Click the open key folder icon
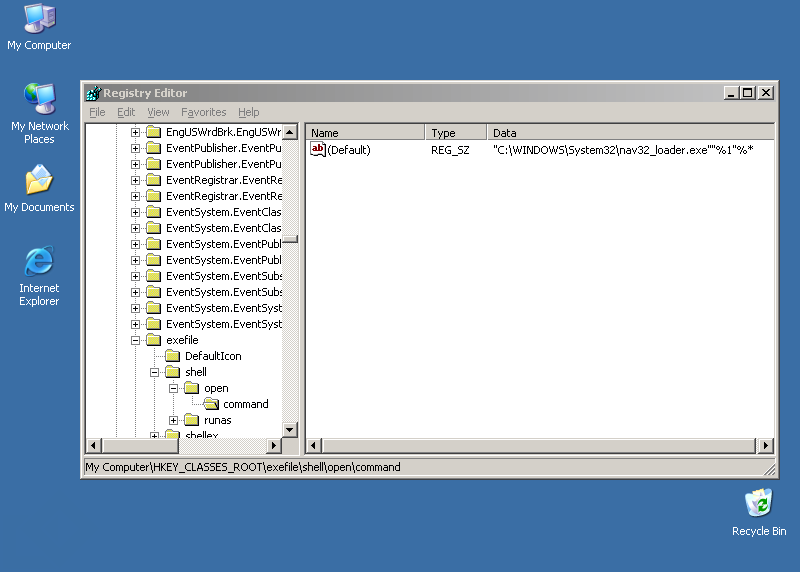800x572 pixels. pos(191,388)
